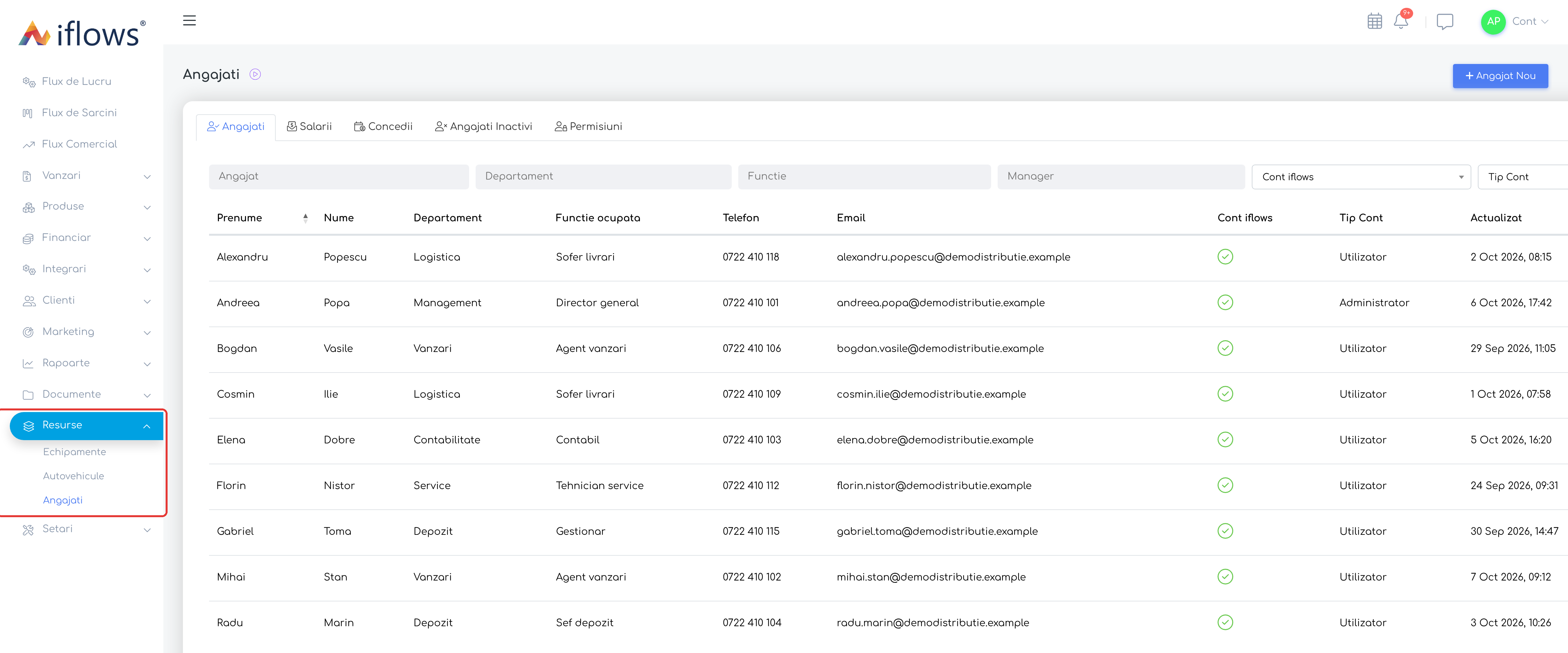Screen dimensions: 1568x653
Task: Toggle Cont iflows checkmark for Radu Marin
Action: click(x=1225, y=622)
